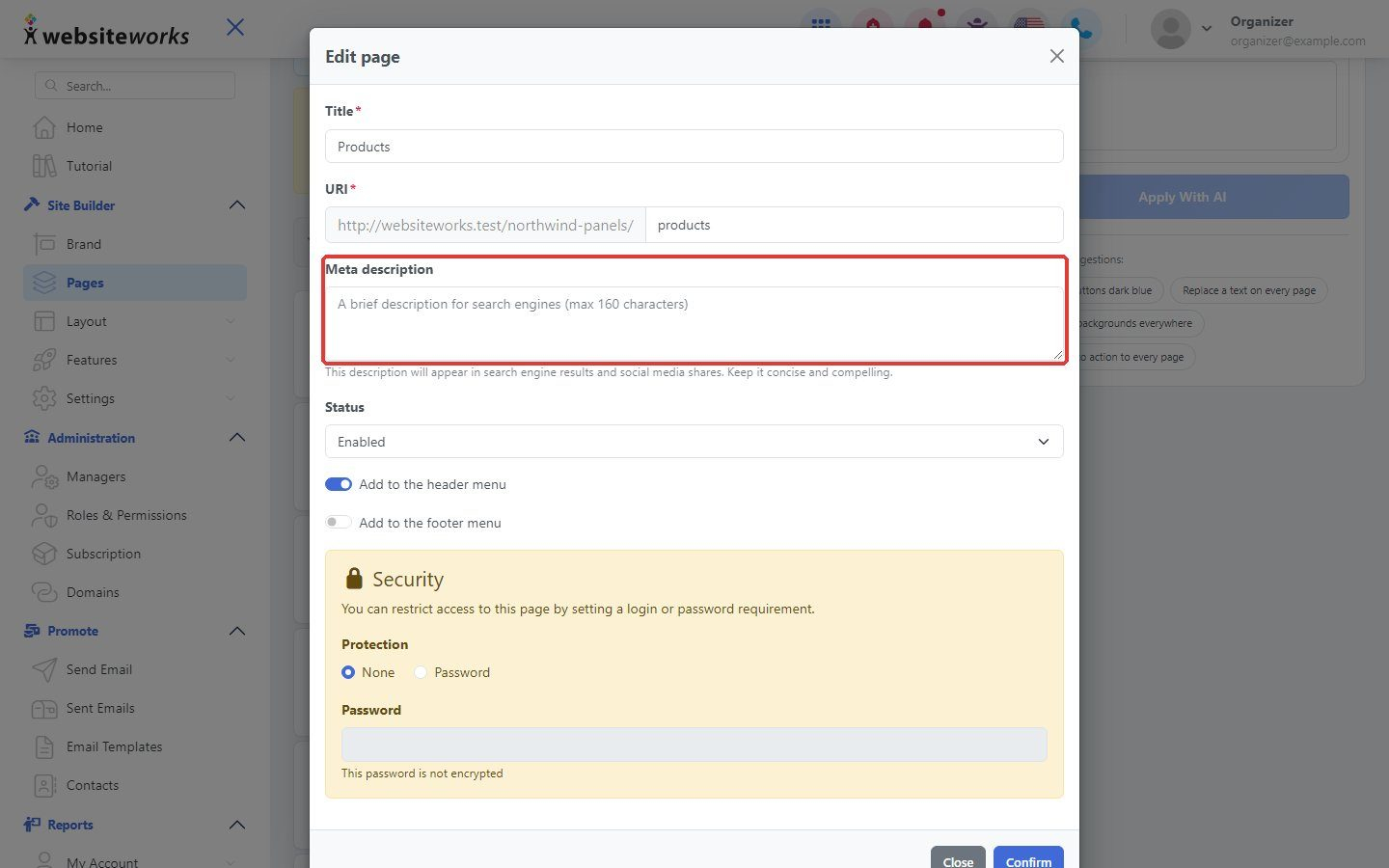Viewport: 1389px width, 868px height.
Task: Open the Status dropdown showing Enabled
Action: click(x=694, y=442)
